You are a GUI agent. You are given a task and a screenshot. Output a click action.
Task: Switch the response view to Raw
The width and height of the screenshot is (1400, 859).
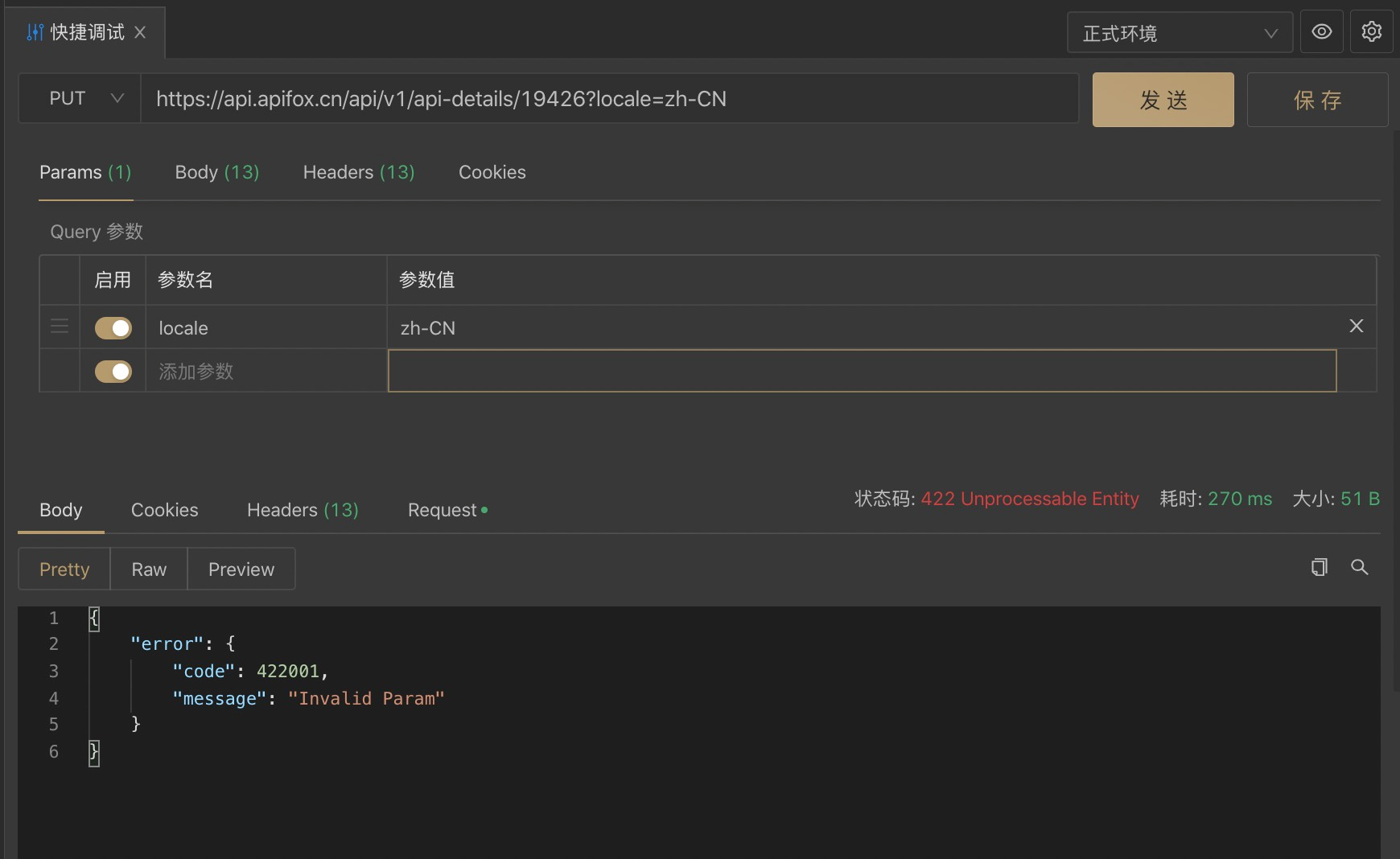pyautogui.click(x=149, y=569)
